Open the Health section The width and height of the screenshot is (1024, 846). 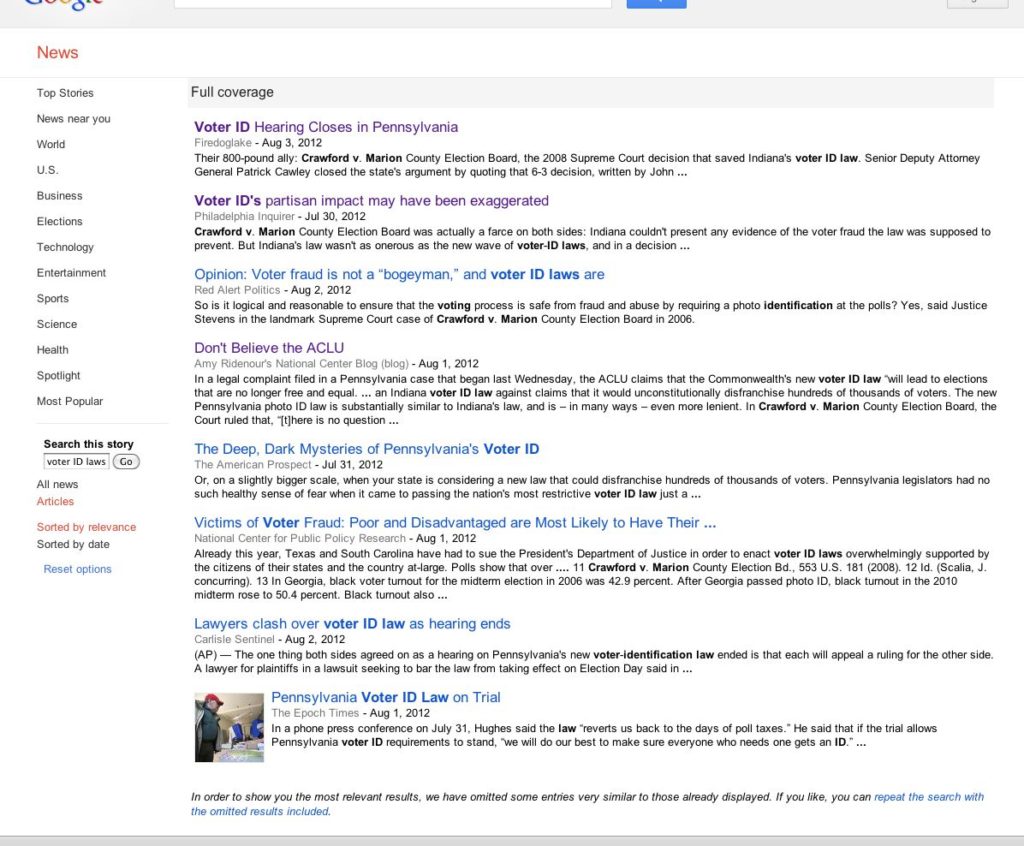(52, 350)
